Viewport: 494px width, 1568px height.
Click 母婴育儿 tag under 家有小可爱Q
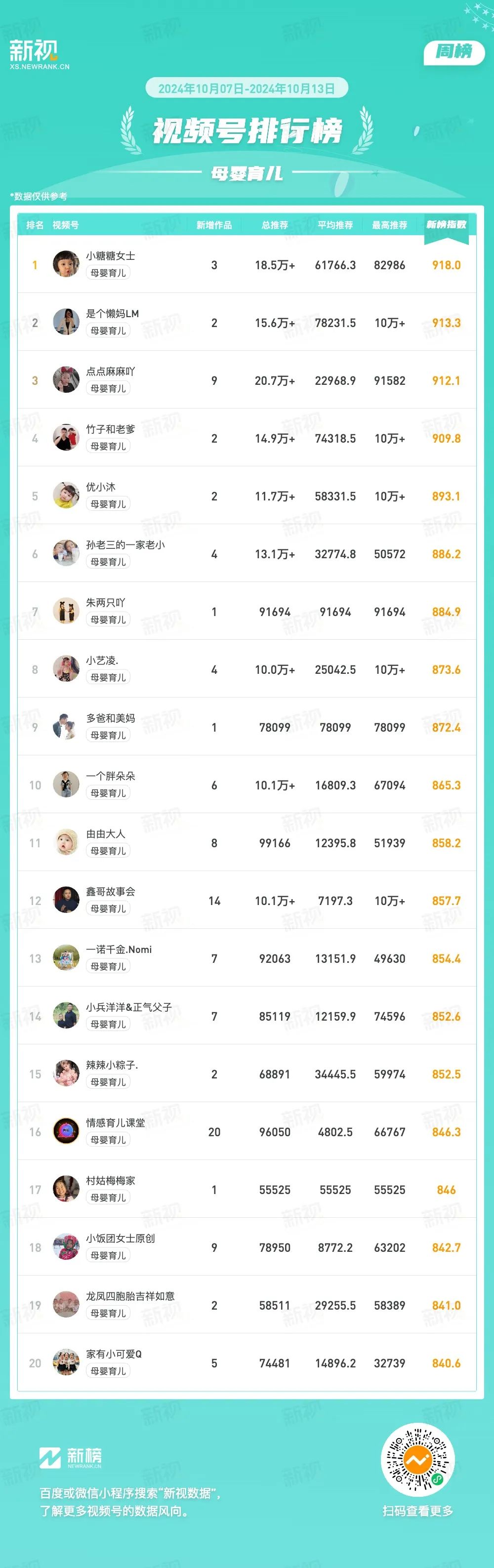[108, 1371]
